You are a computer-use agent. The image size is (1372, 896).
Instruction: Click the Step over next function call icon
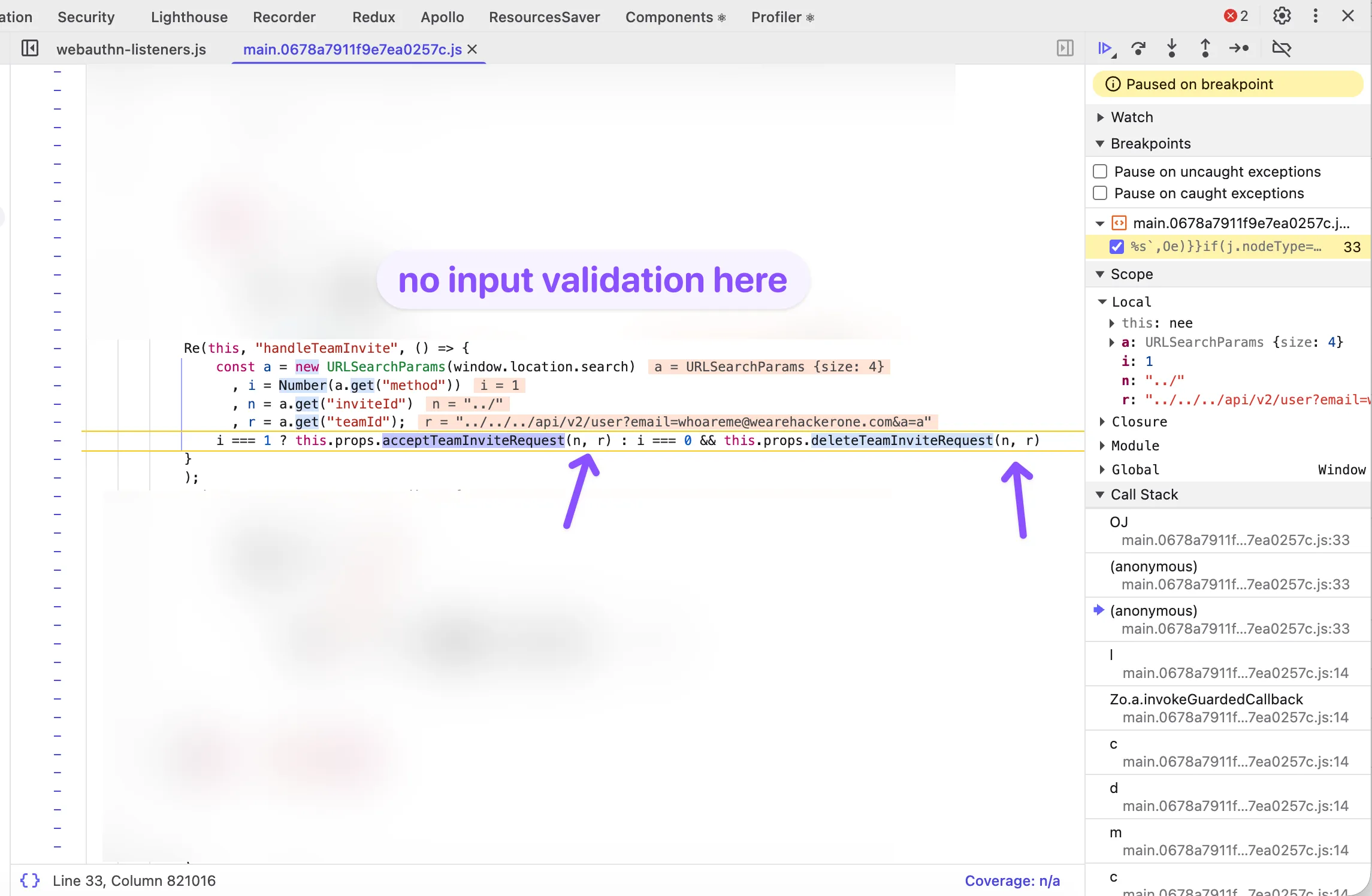(x=1138, y=48)
